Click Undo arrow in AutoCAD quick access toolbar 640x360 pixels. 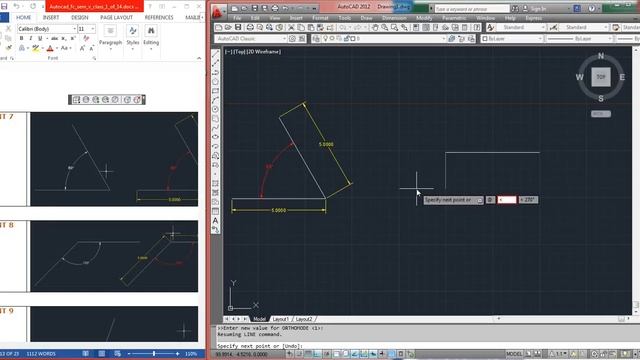coord(285,8)
